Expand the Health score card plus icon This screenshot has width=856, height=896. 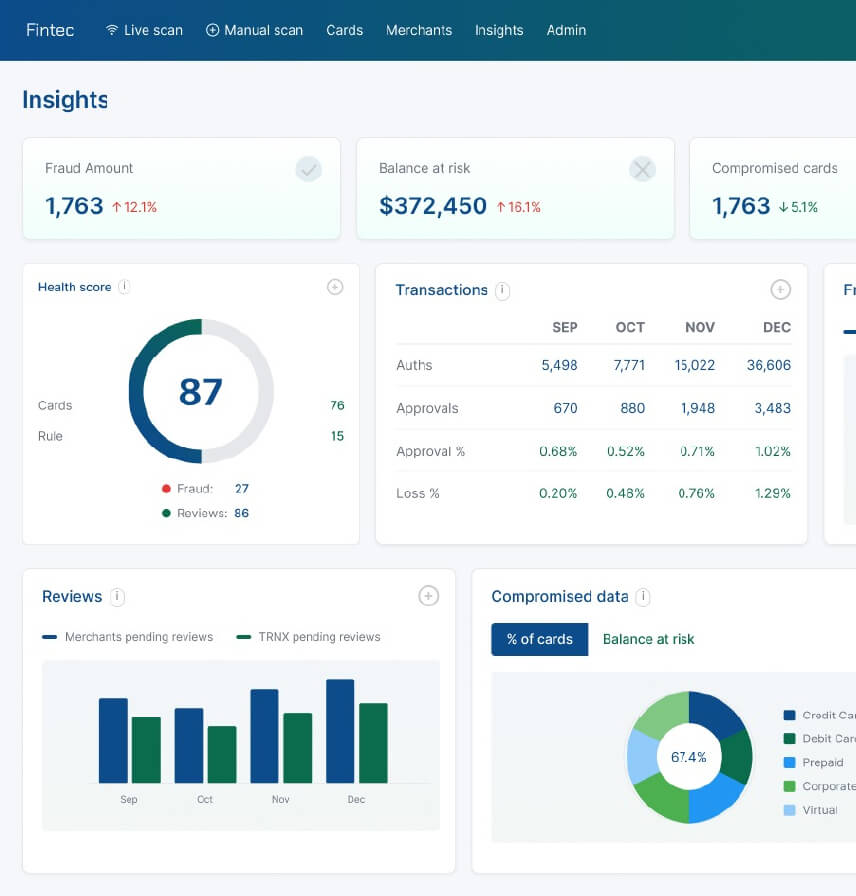(x=335, y=287)
